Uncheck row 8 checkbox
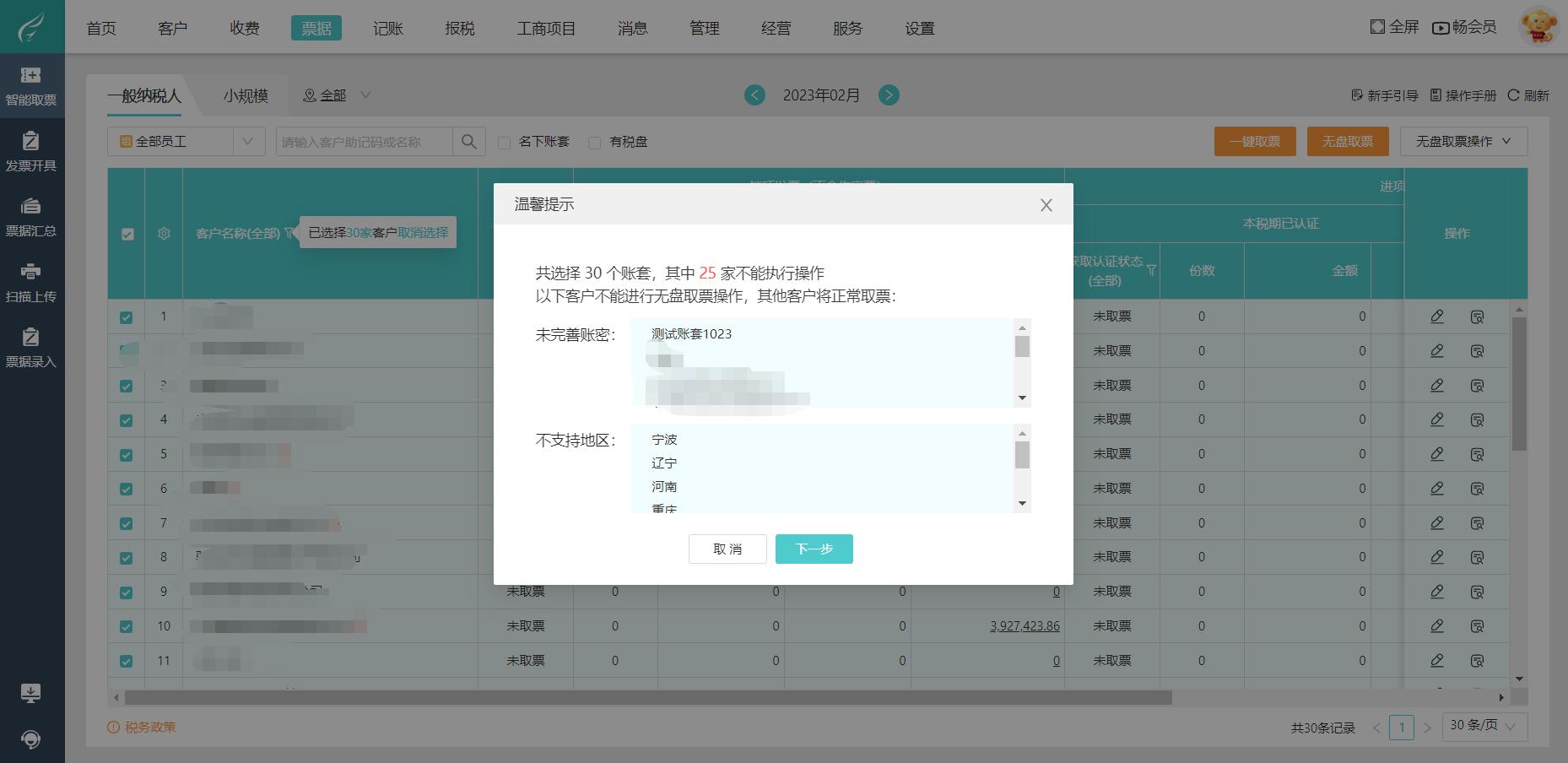Viewport: 1568px width, 763px height. (x=127, y=558)
